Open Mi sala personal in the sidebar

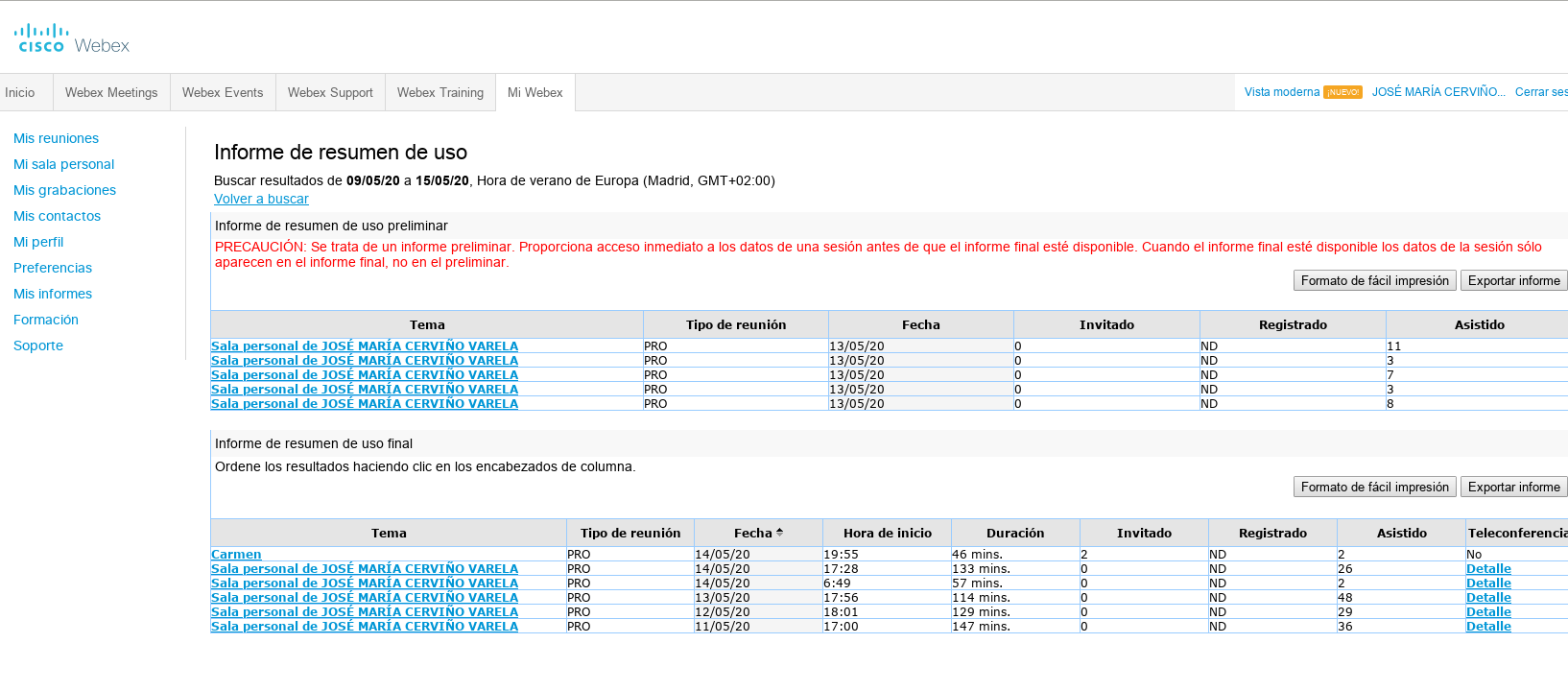(63, 164)
